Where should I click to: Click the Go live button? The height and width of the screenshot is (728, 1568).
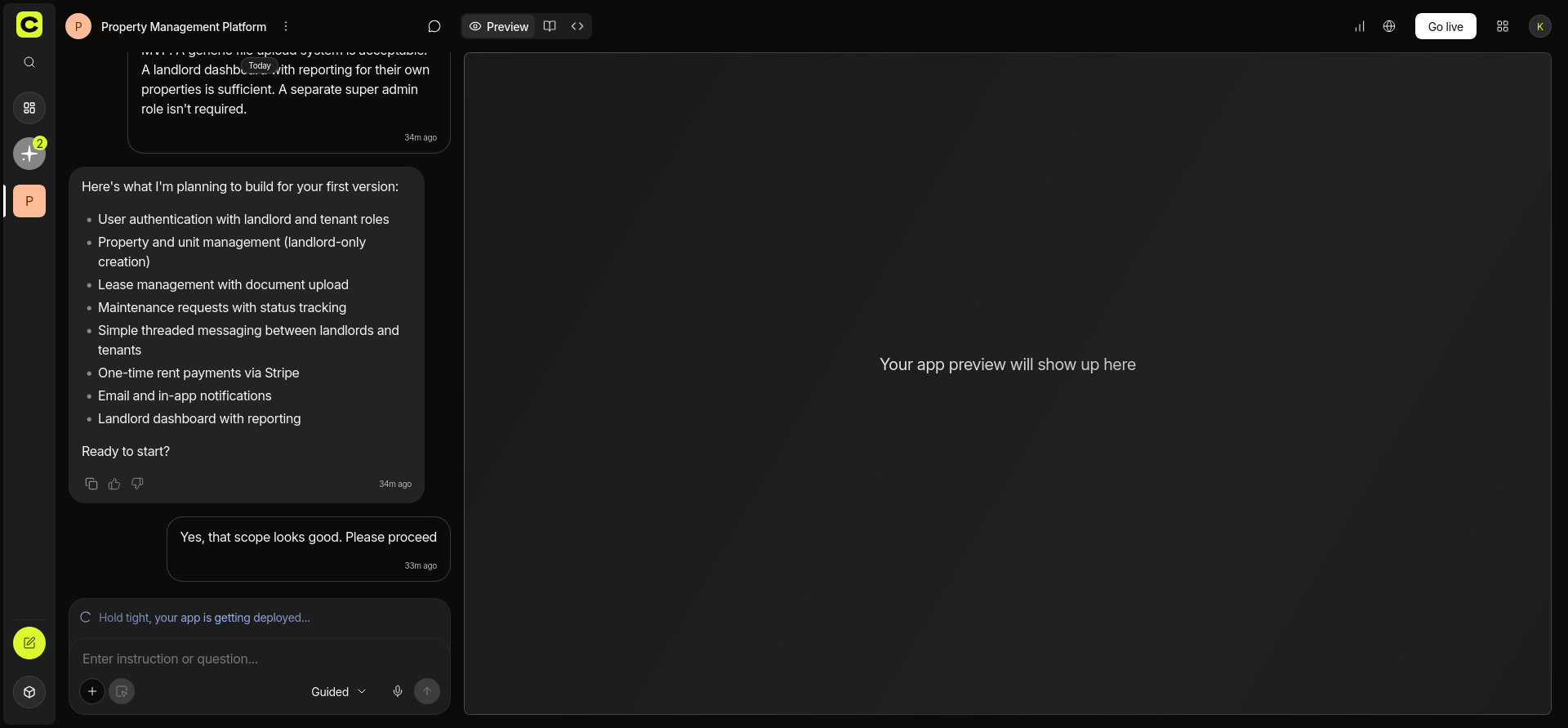(1445, 26)
